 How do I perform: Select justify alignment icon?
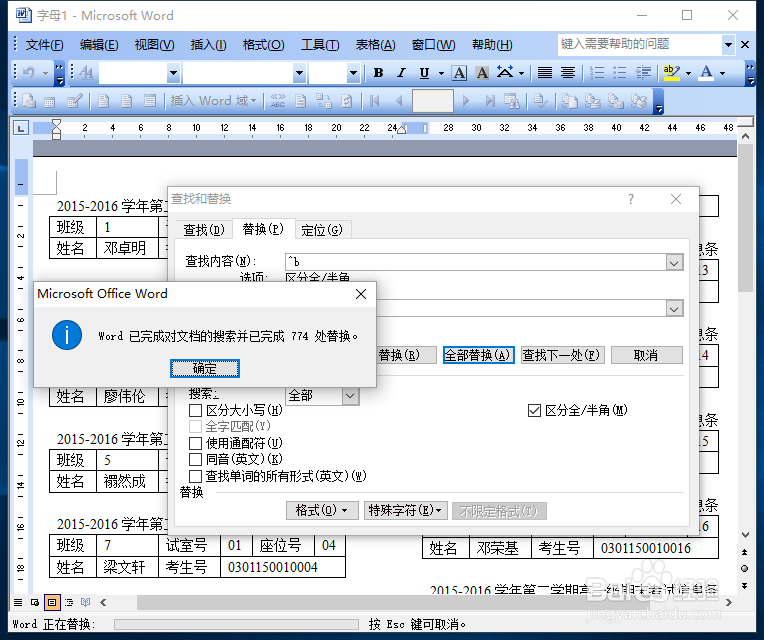click(x=545, y=73)
